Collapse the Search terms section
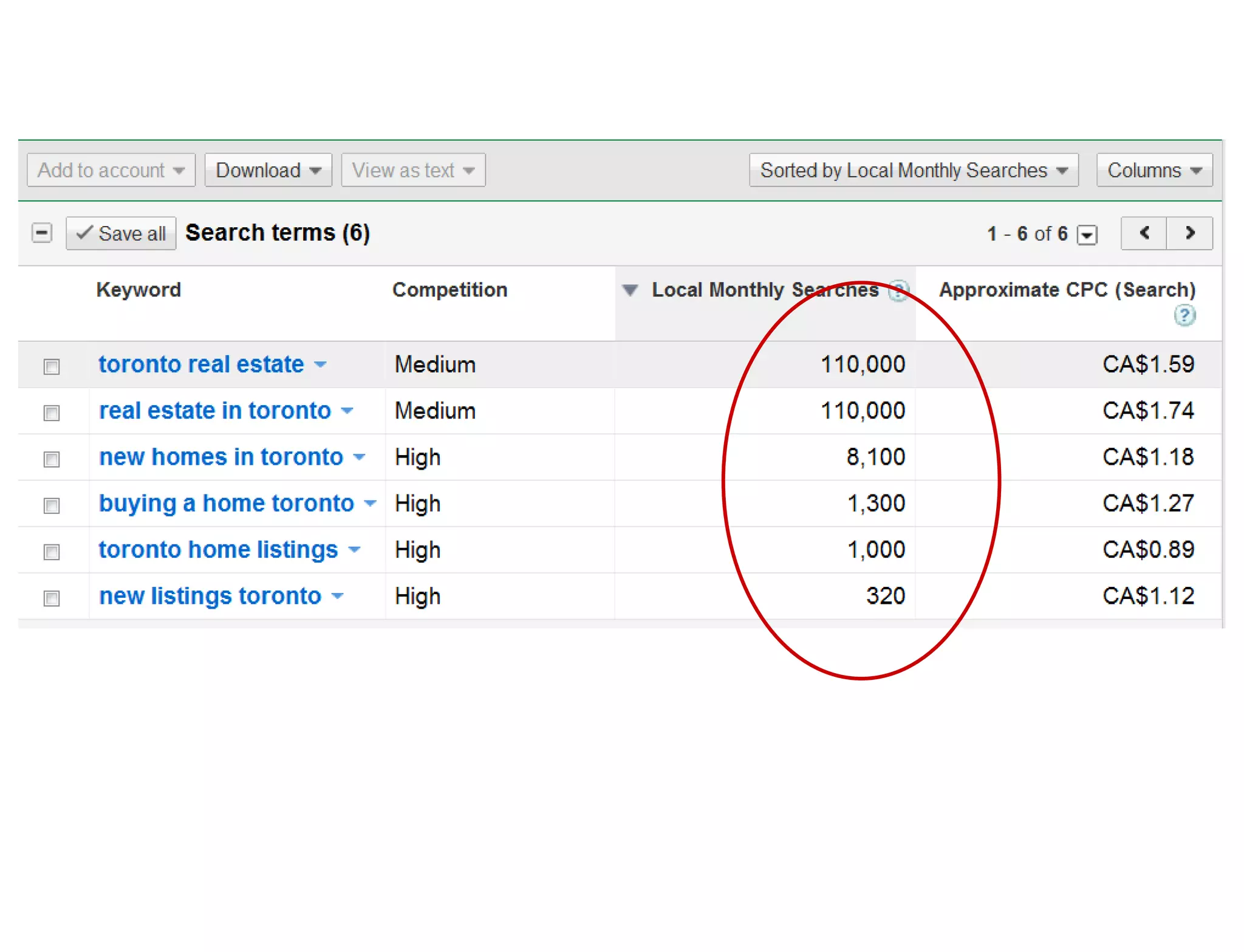Image resolution: width=1244 pixels, height=952 pixels. click(42, 233)
